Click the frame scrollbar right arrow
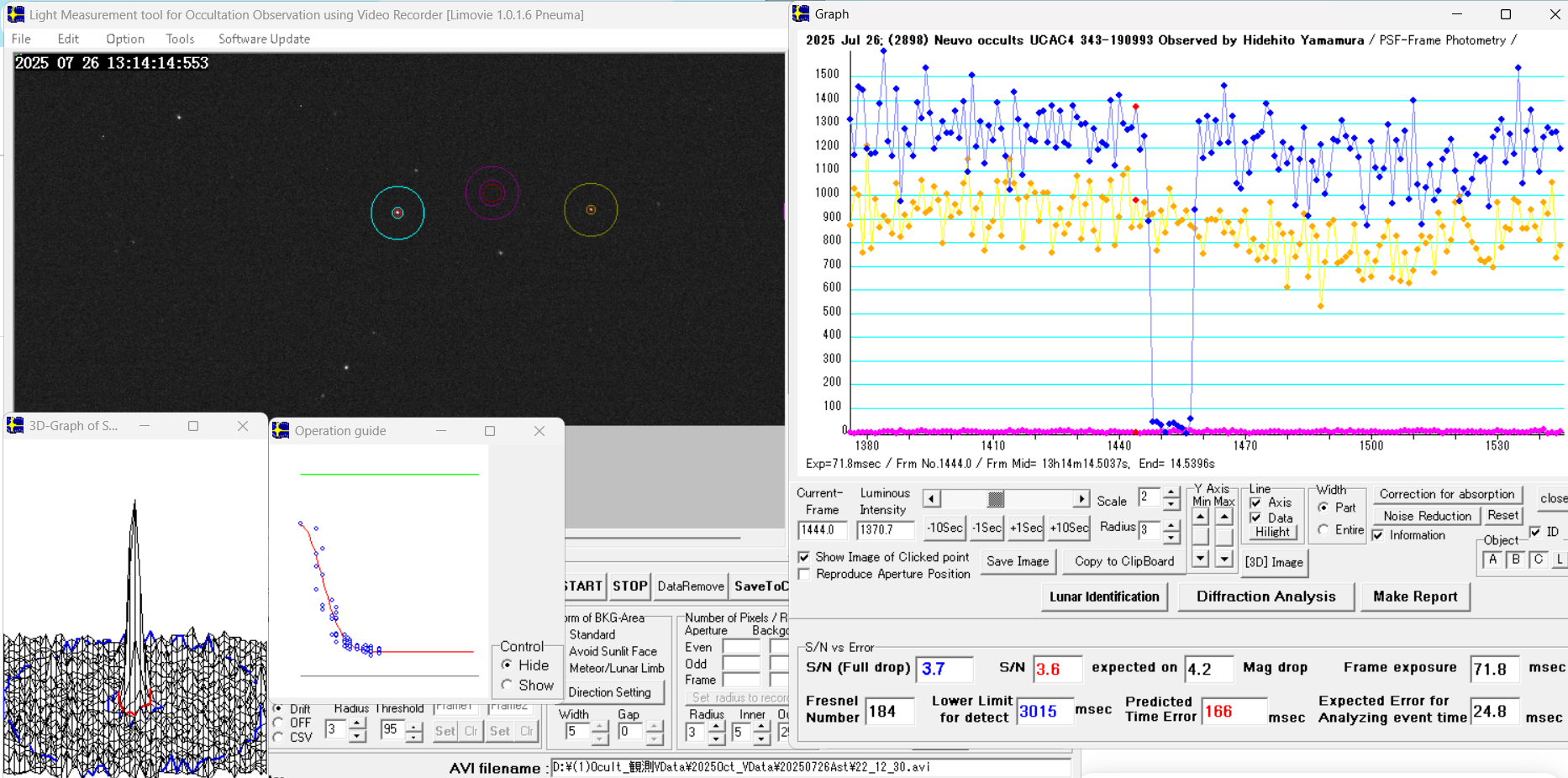Image resolution: width=1568 pixels, height=778 pixels. 1081,499
